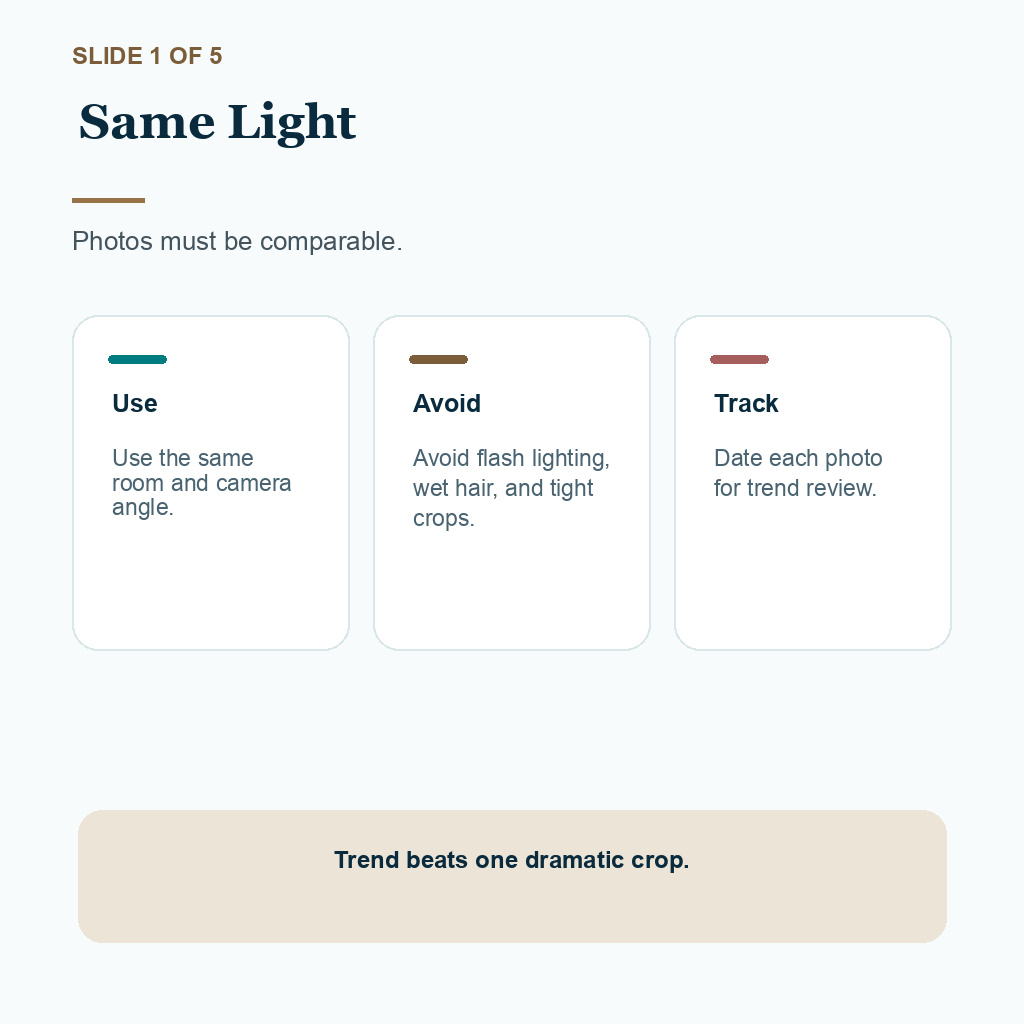Click the word 'crops.' in the Avoid card
Image resolution: width=1024 pixels, height=1024 pixels.
pyautogui.click(x=443, y=519)
